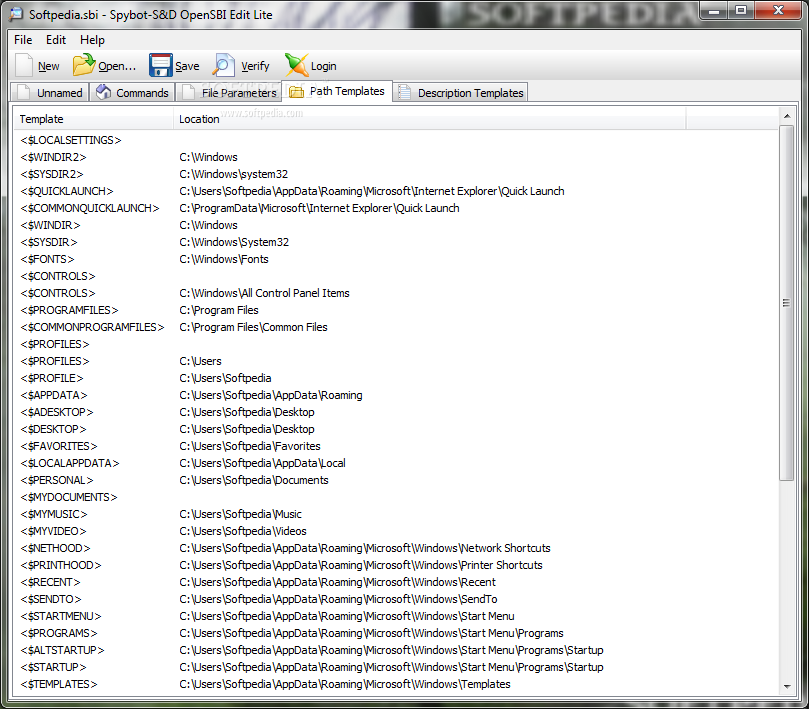Click the Save button label

[x=187, y=66]
